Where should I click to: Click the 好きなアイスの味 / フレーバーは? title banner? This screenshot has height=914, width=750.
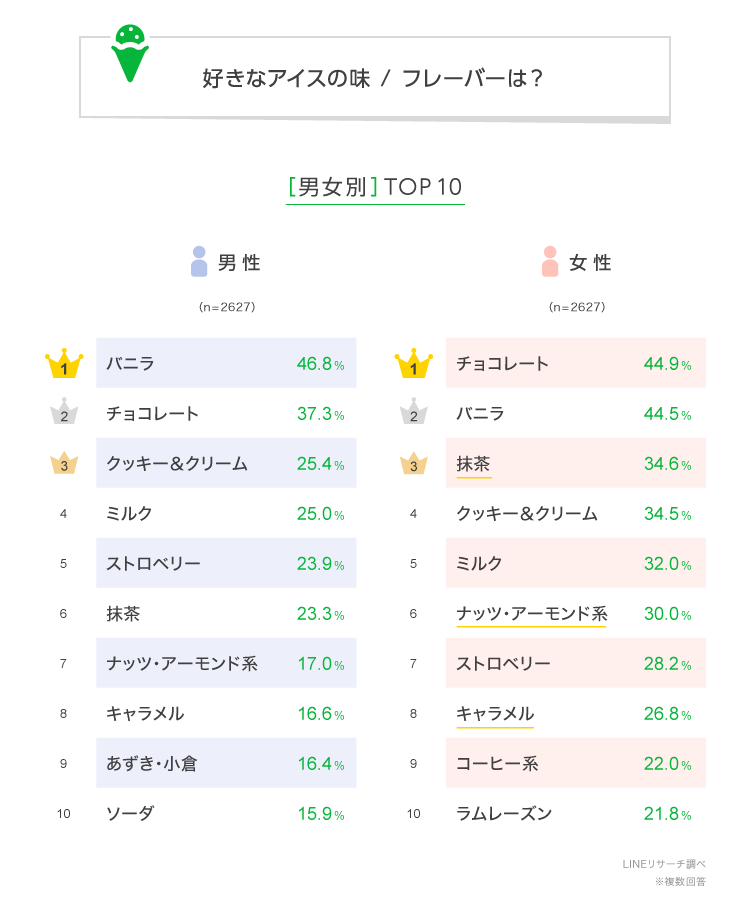click(x=375, y=78)
